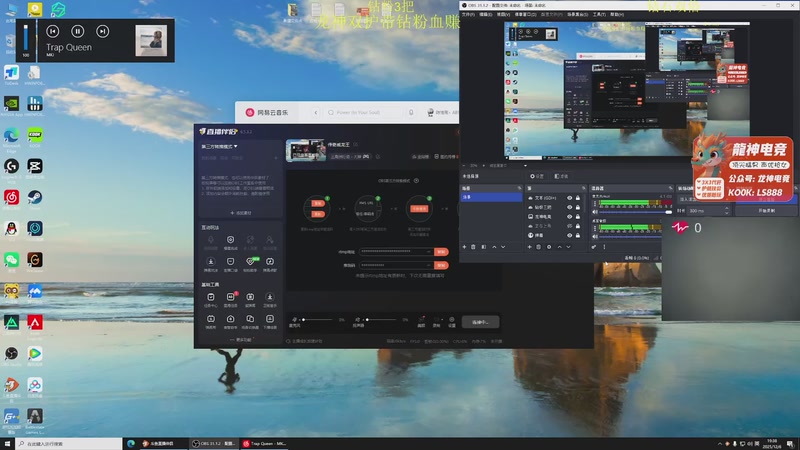Click microphone icon in NetEase Music search
800x450 pixels.
[x=411, y=112]
